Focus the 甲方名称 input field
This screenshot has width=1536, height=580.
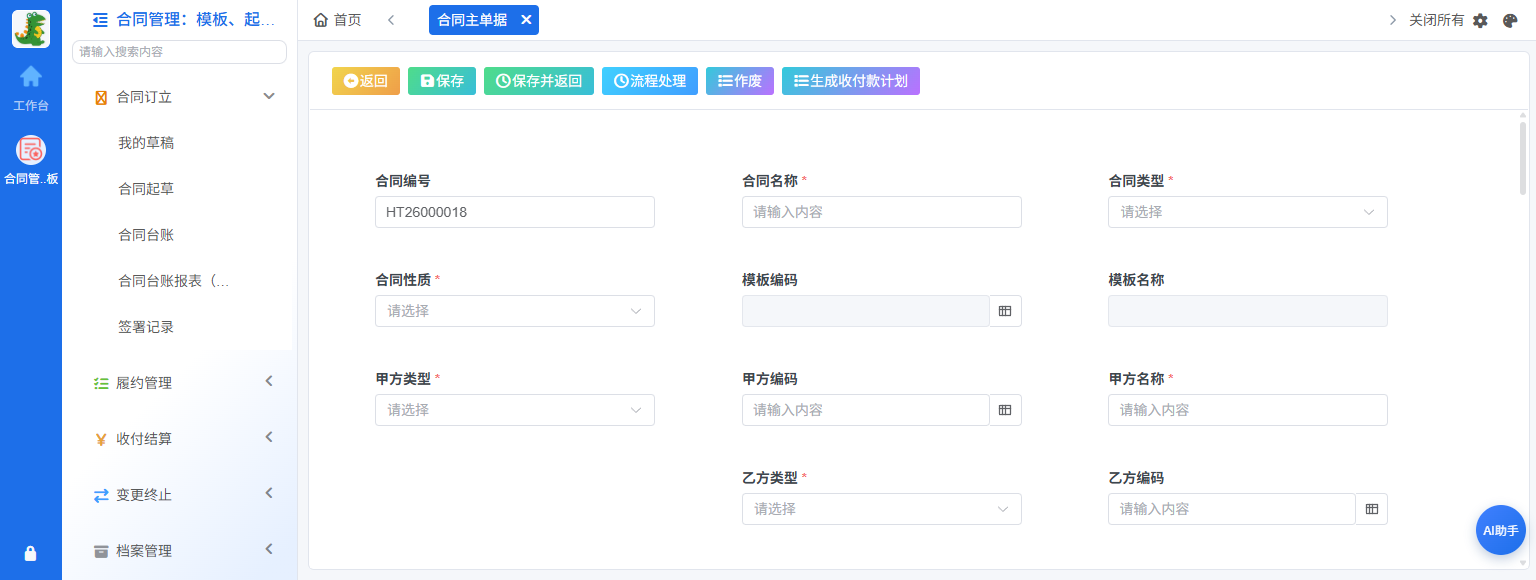(1248, 410)
